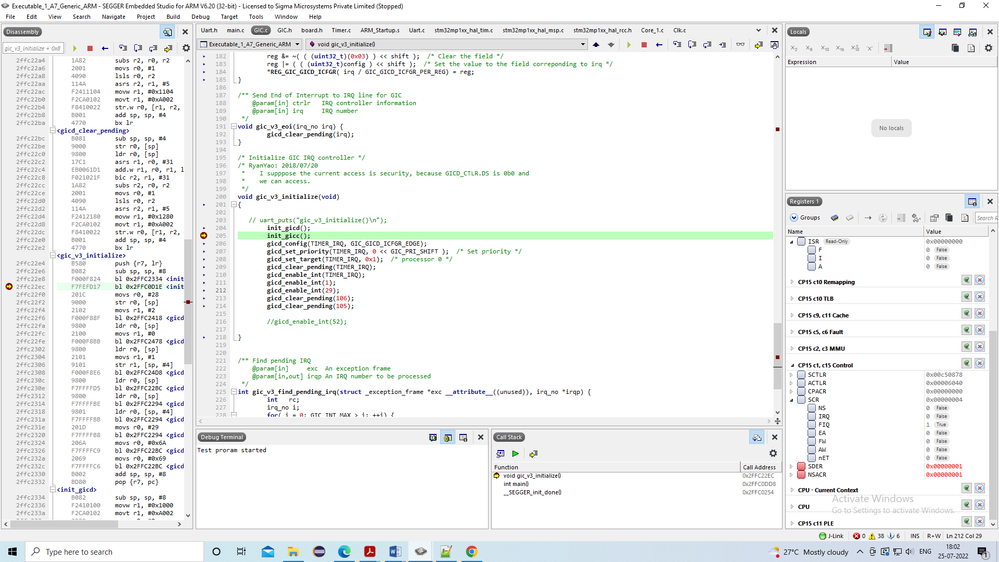The height and width of the screenshot is (562, 999).
Task: Toggle the SCR FIQ bit checkbox
Action: click(811, 424)
